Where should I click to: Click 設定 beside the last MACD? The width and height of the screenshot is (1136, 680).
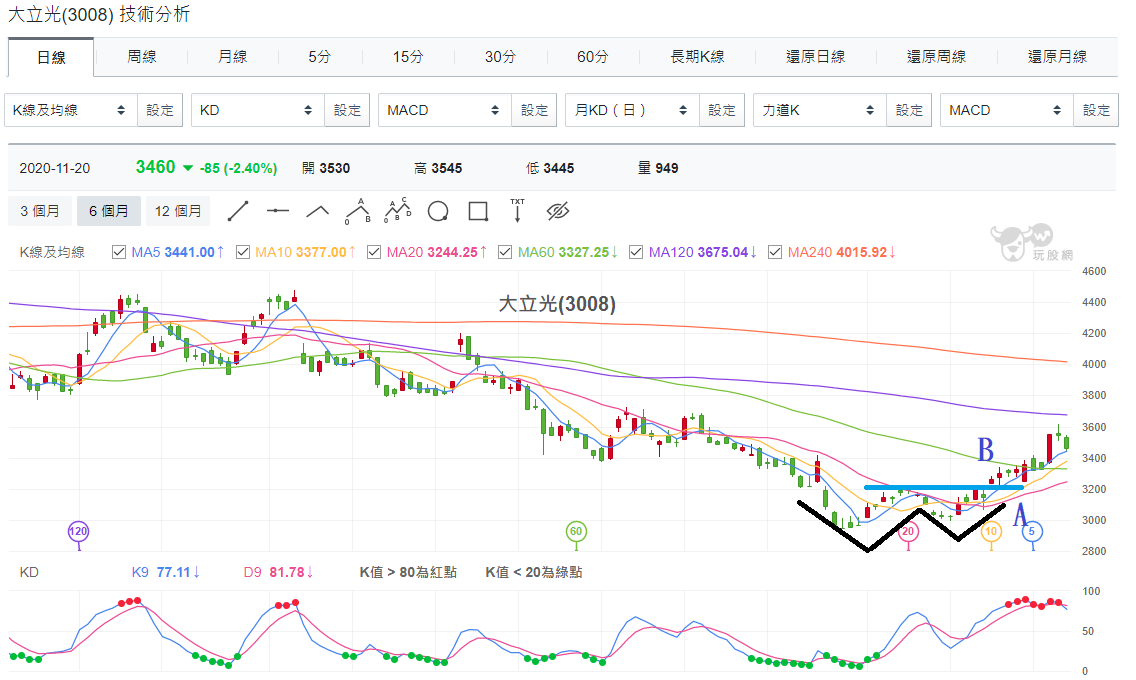pos(1096,110)
